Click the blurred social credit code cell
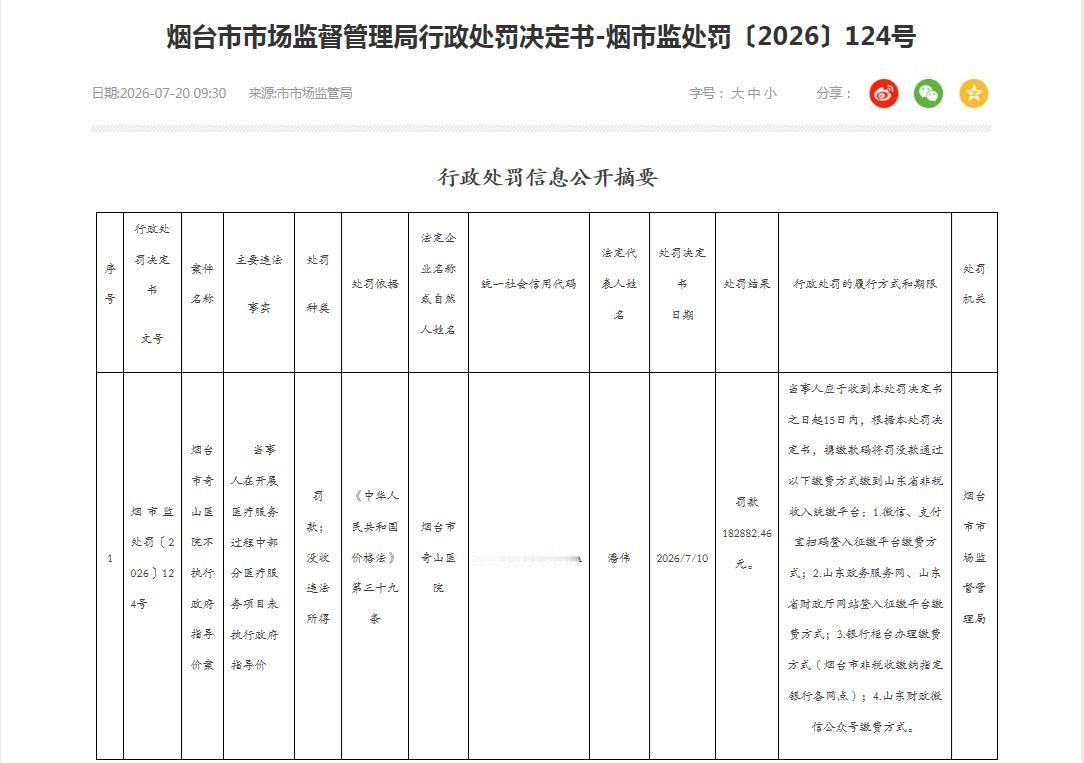Viewport: 1084px width, 763px height. pyautogui.click(x=529, y=565)
